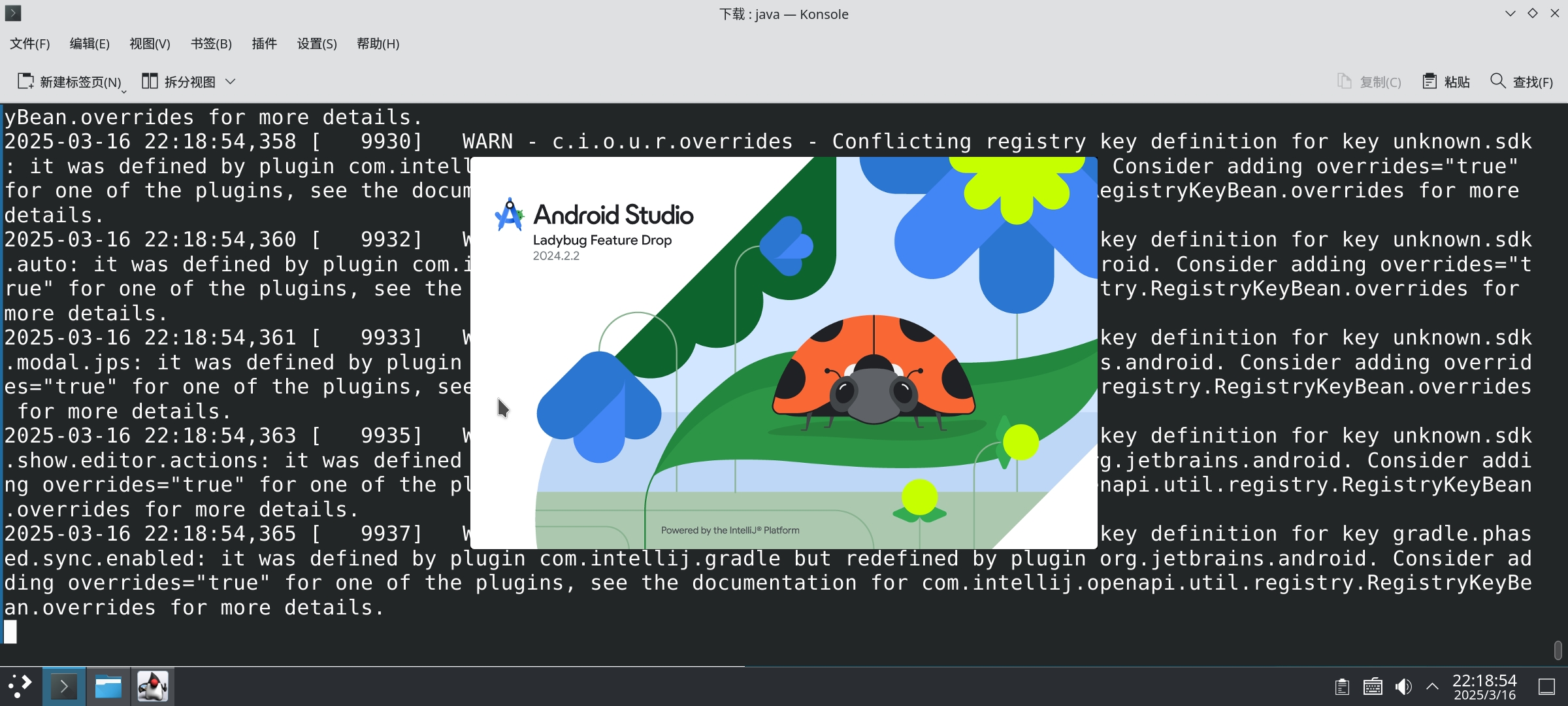Open the Find search tool
The image size is (1568, 706).
tap(1521, 81)
